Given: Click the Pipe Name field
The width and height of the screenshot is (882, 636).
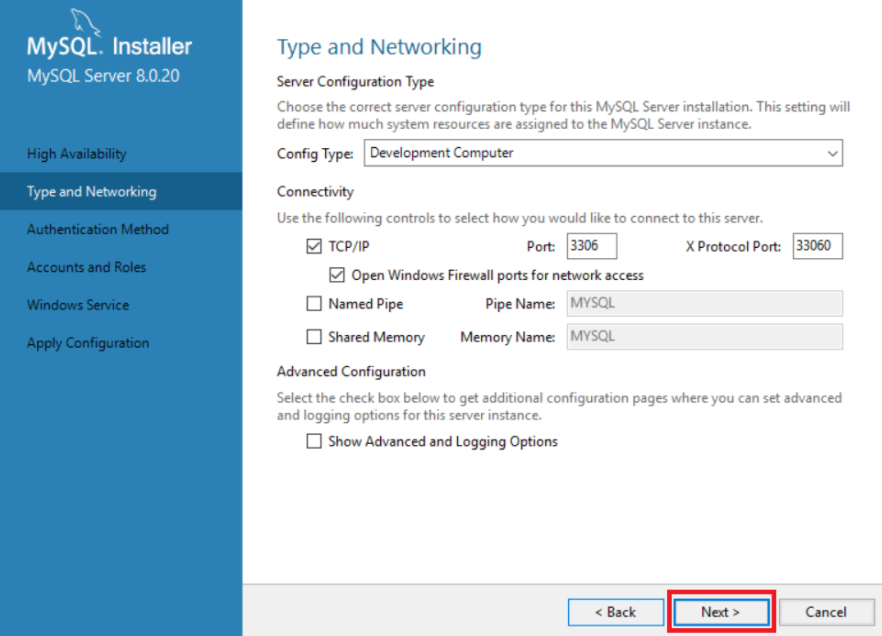Looking at the screenshot, I should pos(704,304).
